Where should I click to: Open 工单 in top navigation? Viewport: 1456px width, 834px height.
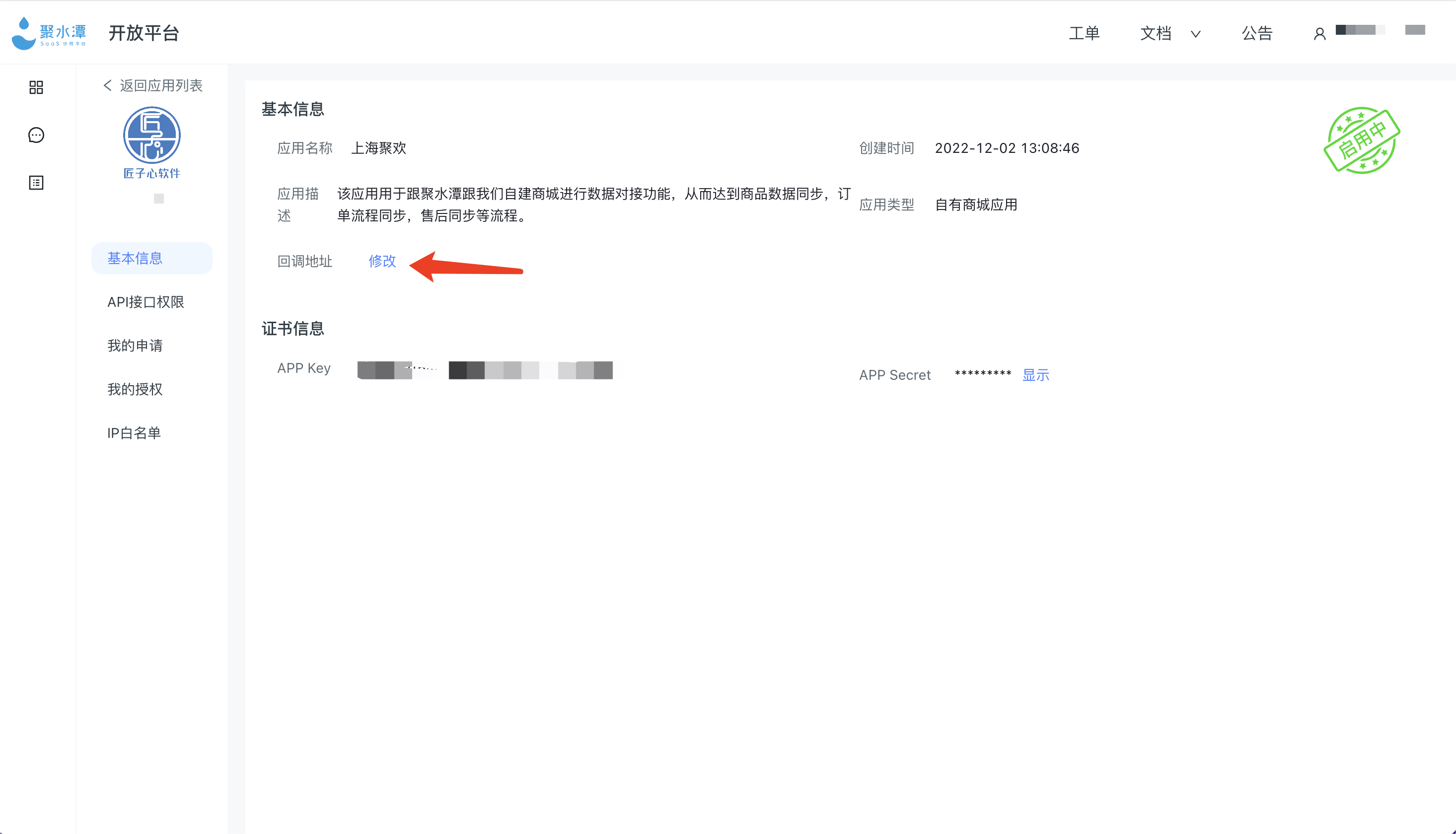click(x=1084, y=34)
